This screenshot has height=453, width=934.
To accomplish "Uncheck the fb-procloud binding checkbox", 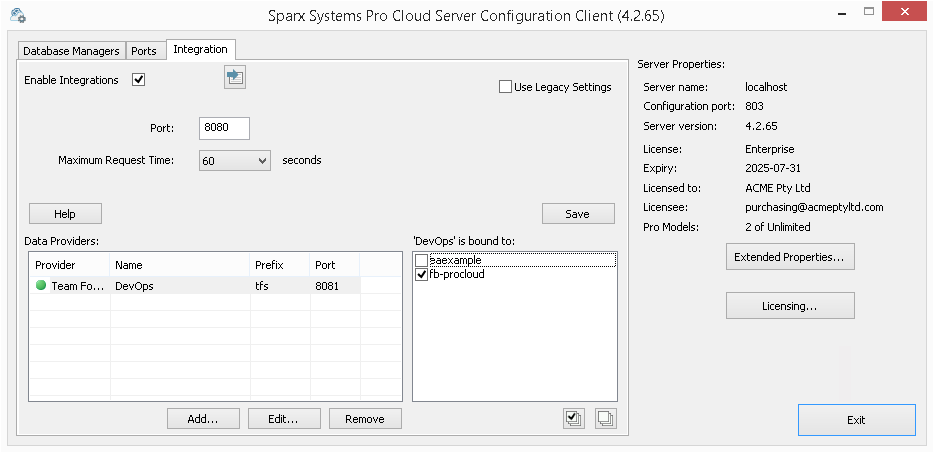I will tap(422, 274).
